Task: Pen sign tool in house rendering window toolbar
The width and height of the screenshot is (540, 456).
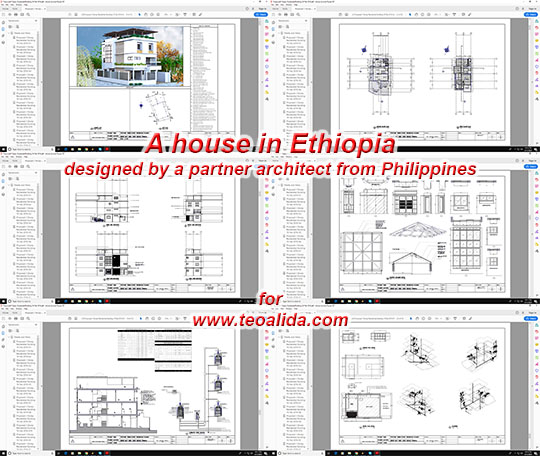Action: pyautogui.click(x=200, y=14)
